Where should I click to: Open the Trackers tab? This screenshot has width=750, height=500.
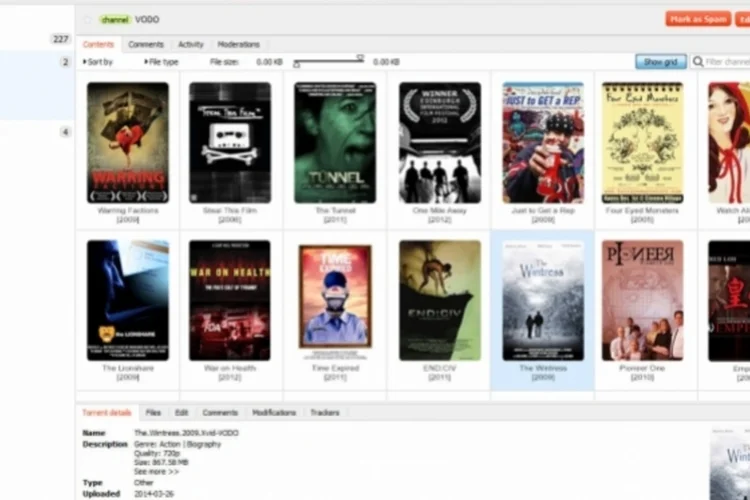click(325, 412)
